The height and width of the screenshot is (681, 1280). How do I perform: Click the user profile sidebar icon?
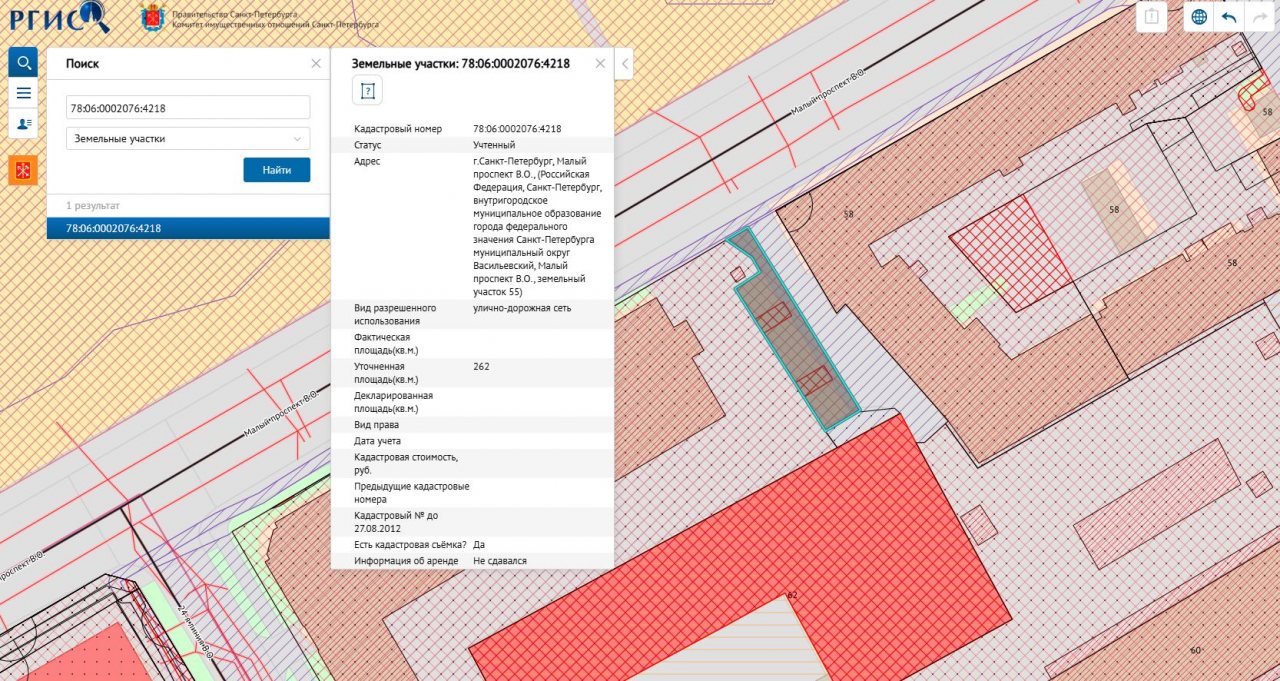pos(23,123)
